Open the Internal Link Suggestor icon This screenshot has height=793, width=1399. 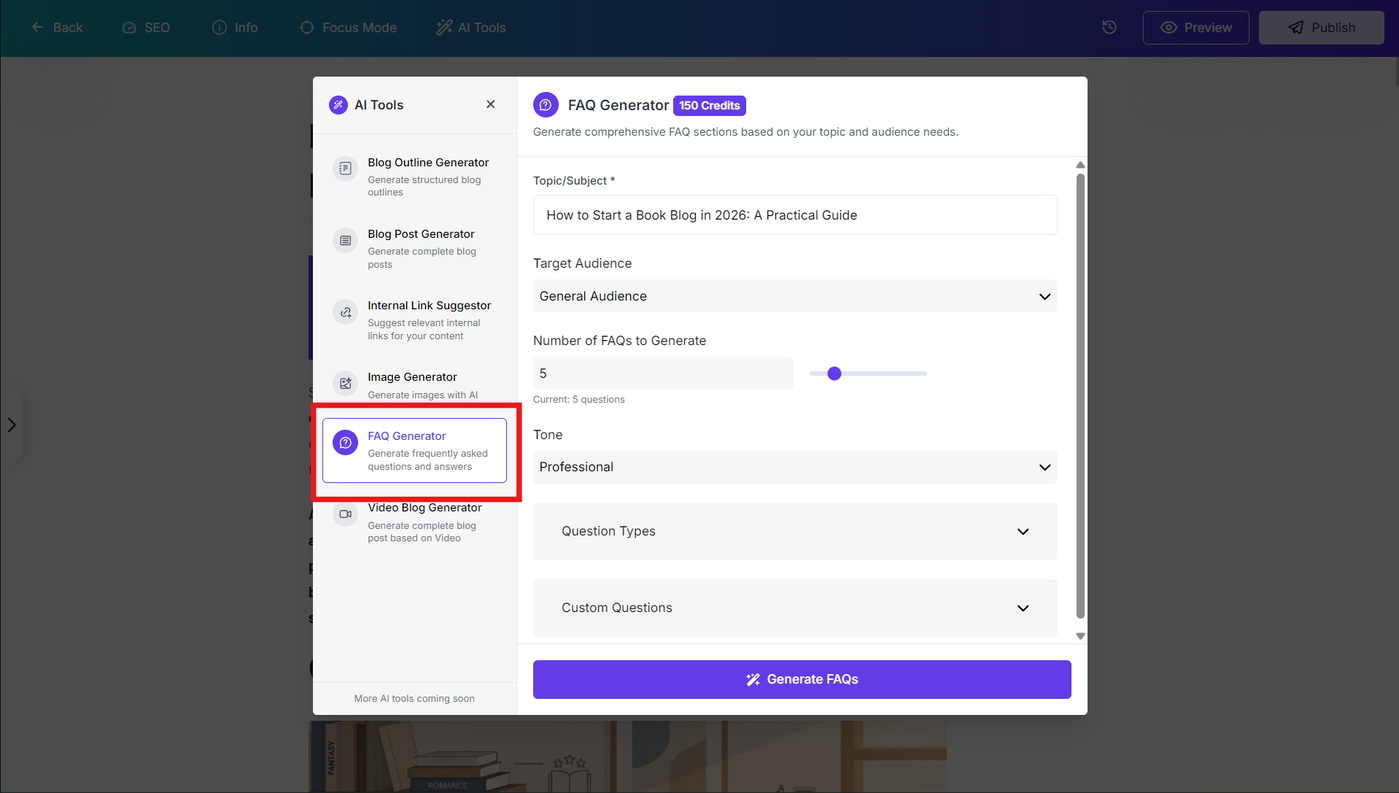345,312
